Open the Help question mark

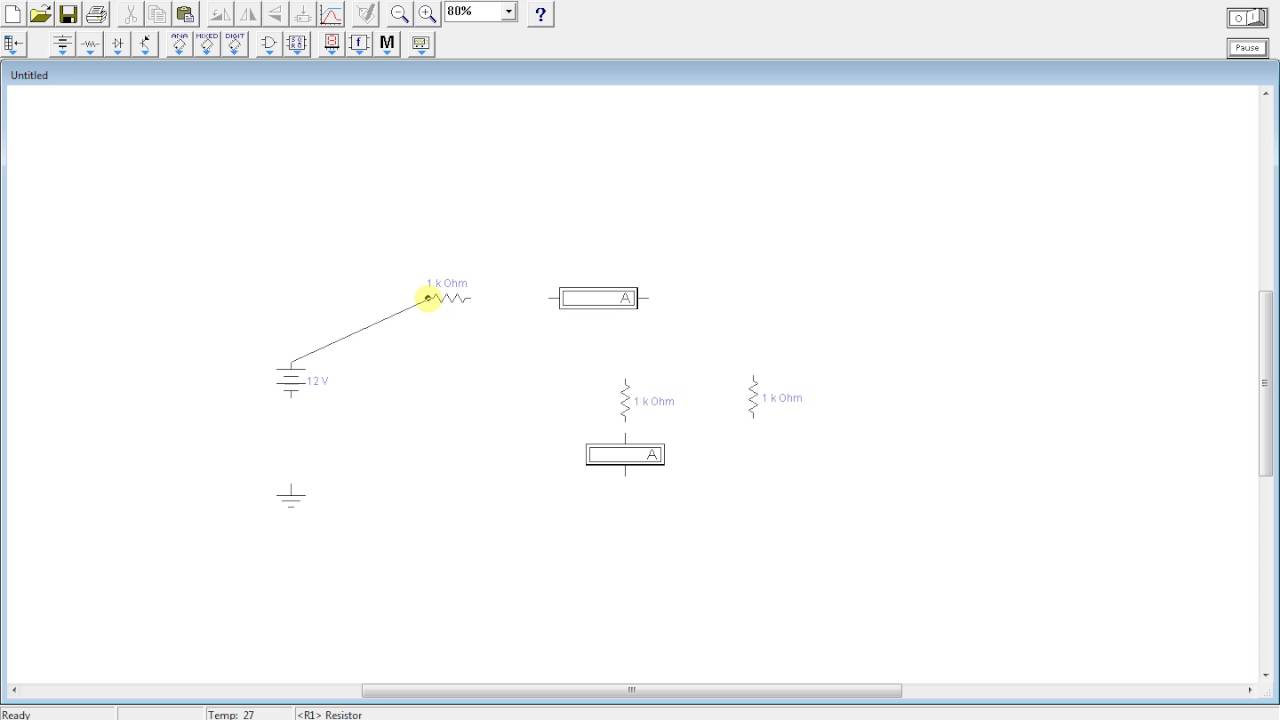[541, 14]
